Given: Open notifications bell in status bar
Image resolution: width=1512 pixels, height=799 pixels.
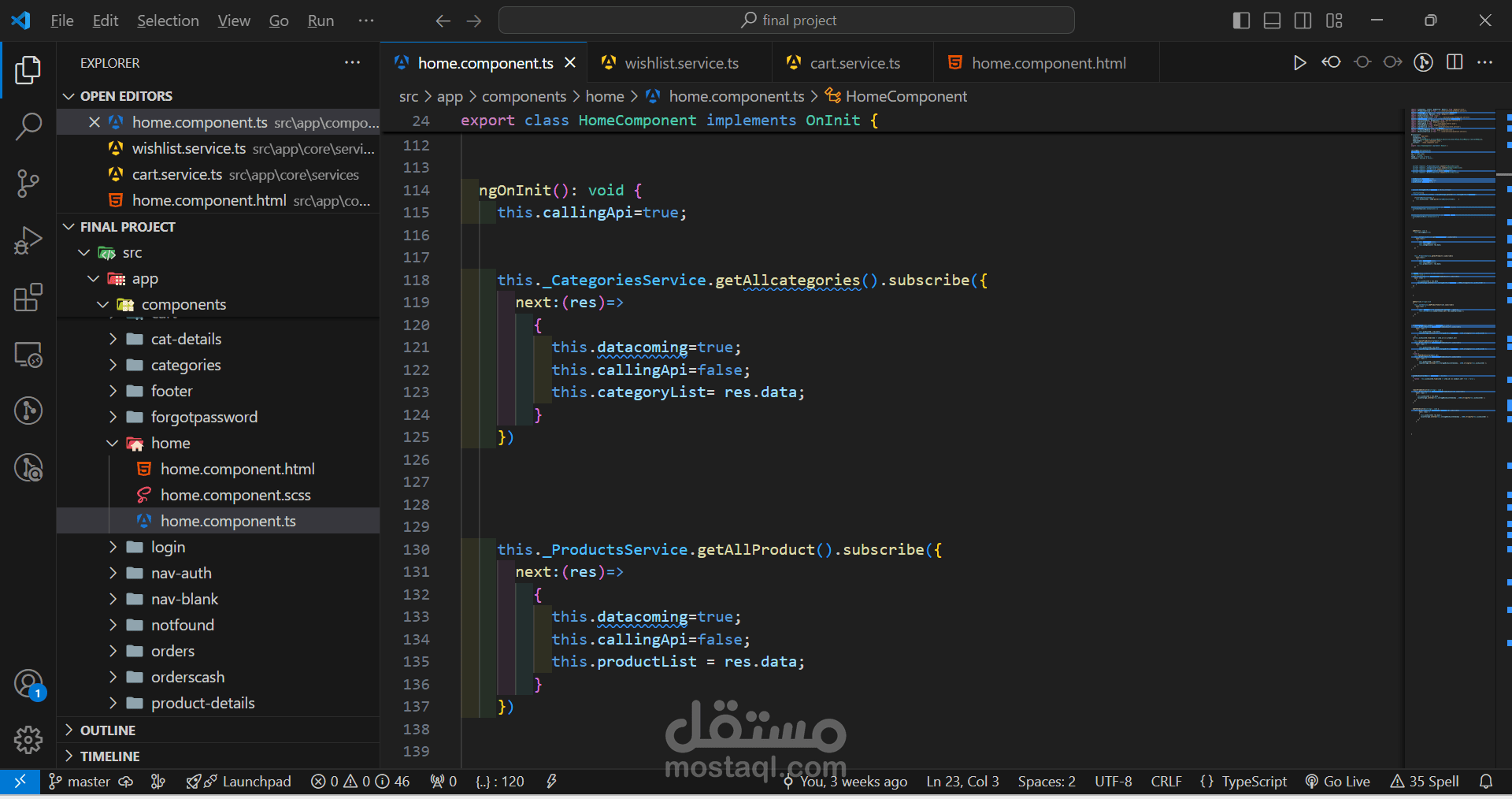Looking at the screenshot, I should click(1486, 782).
